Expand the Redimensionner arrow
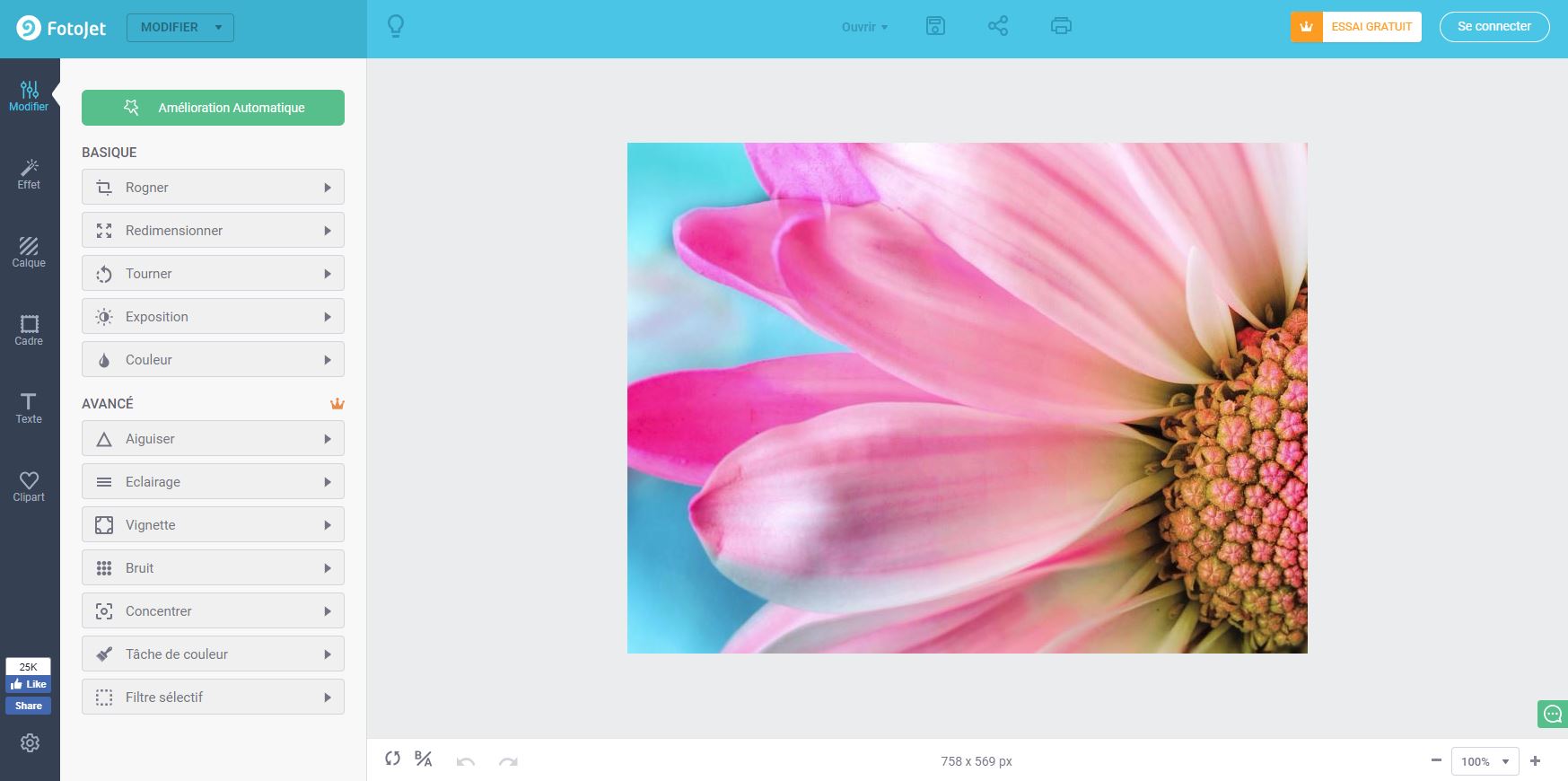The height and width of the screenshot is (781, 1568). [x=328, y=231]
